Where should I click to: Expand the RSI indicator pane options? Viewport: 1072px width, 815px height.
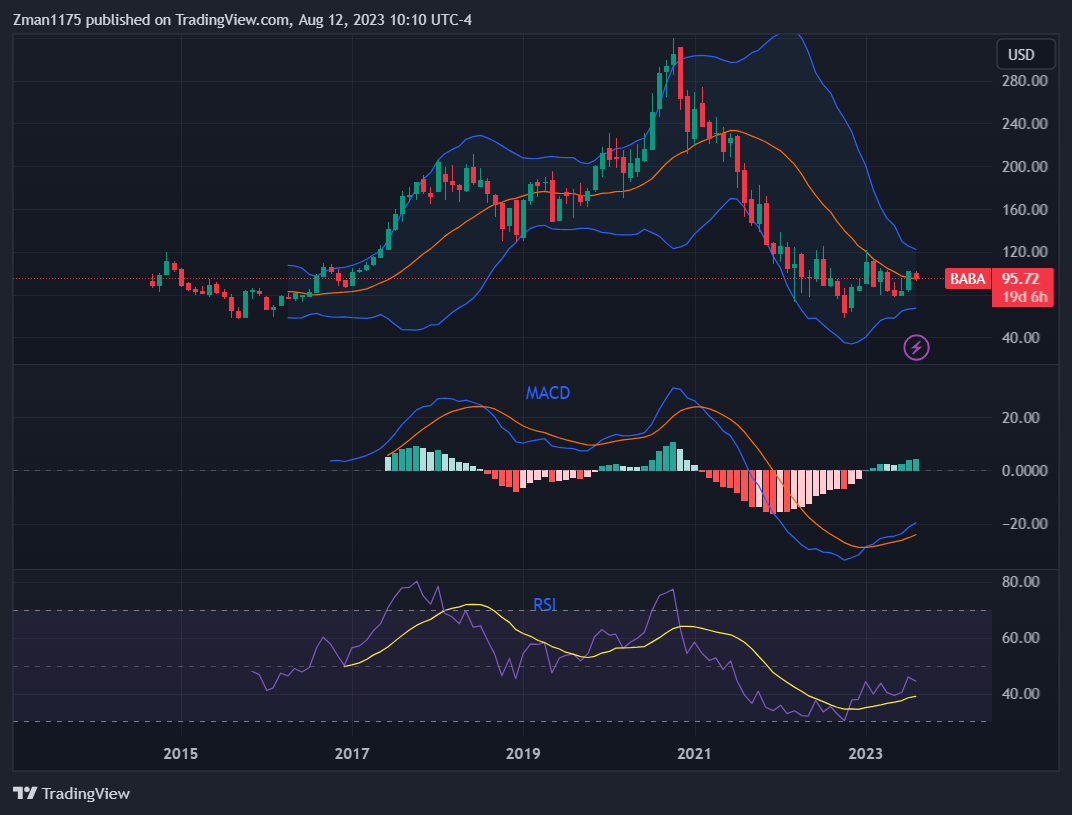(545, 604)
